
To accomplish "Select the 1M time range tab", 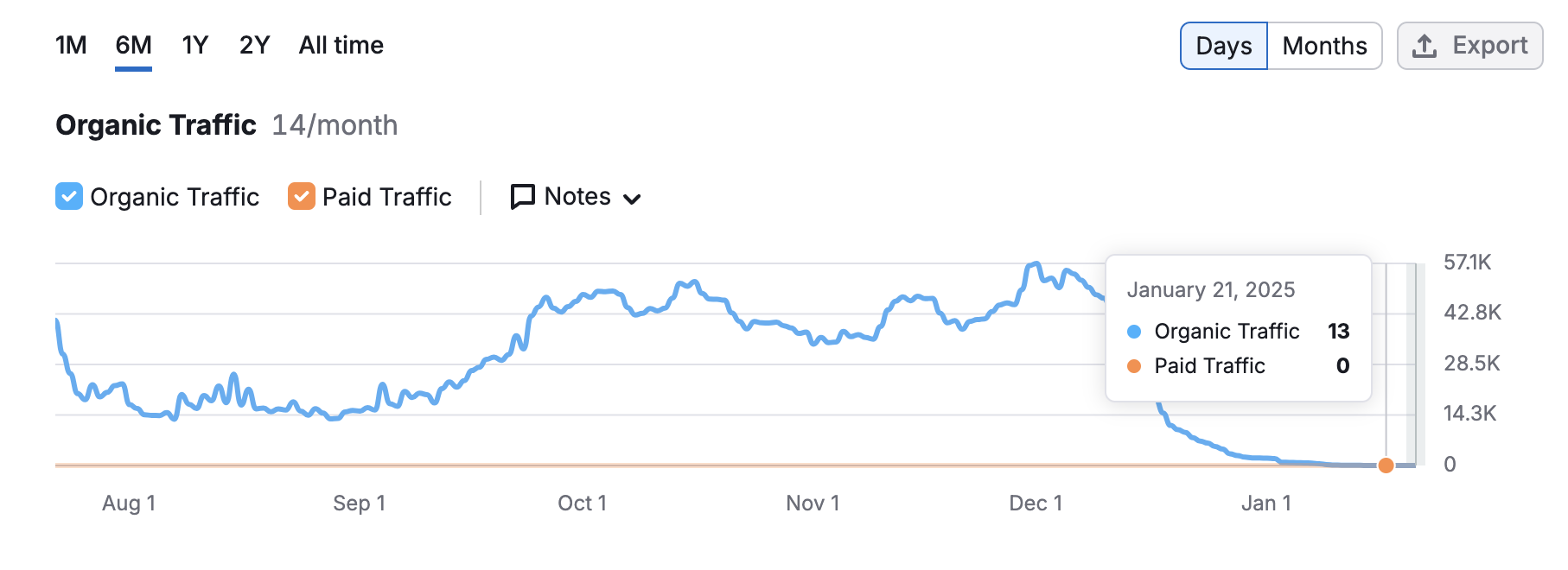I will coord(71,45).
